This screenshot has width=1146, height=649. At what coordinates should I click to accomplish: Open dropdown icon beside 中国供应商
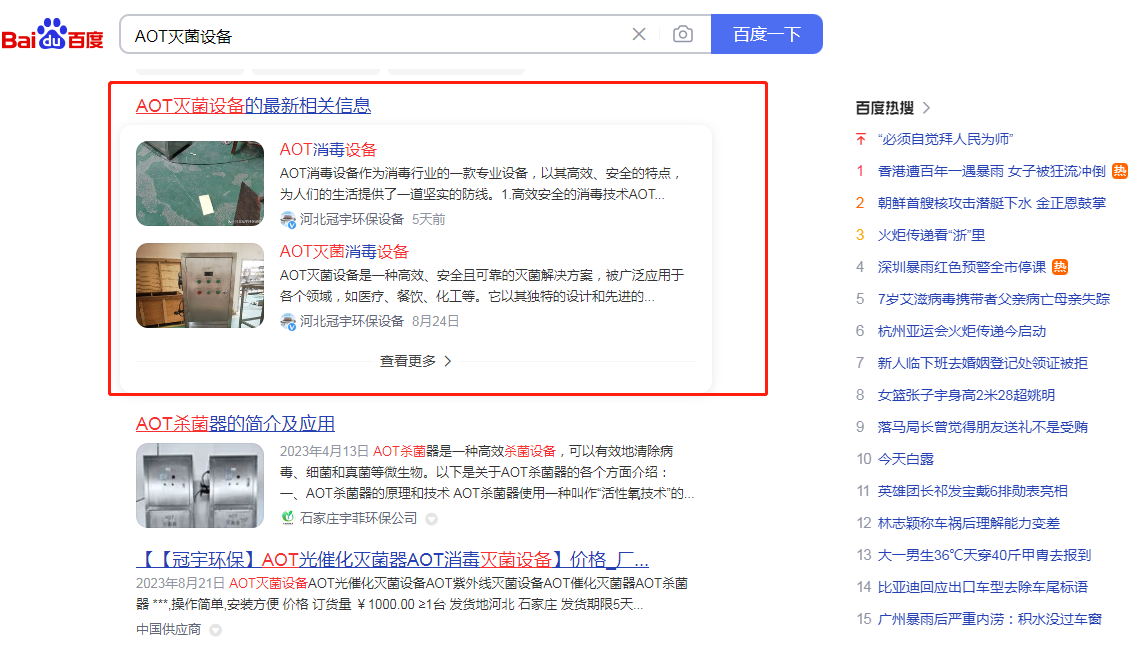point(216,630)
